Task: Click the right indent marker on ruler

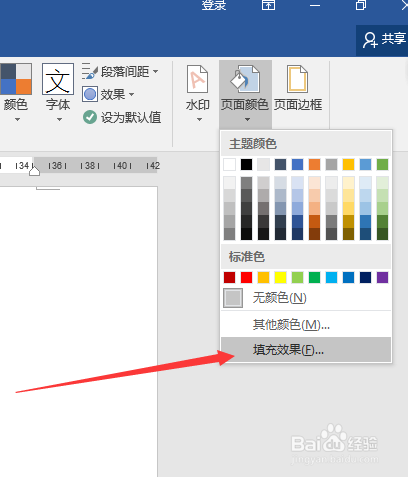Action: tap(34, 171)
